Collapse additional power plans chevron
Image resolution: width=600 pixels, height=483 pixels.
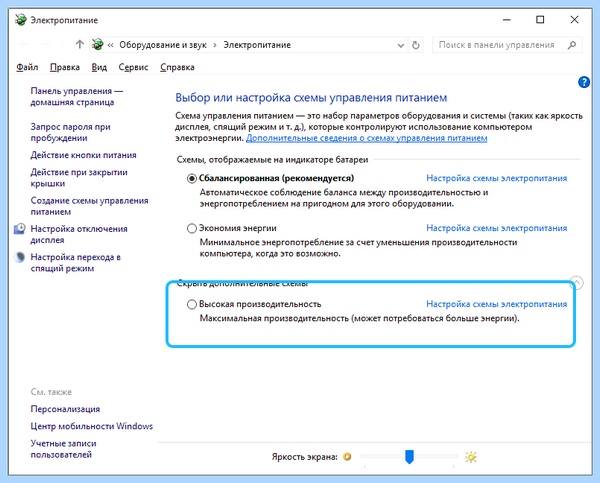577,282
